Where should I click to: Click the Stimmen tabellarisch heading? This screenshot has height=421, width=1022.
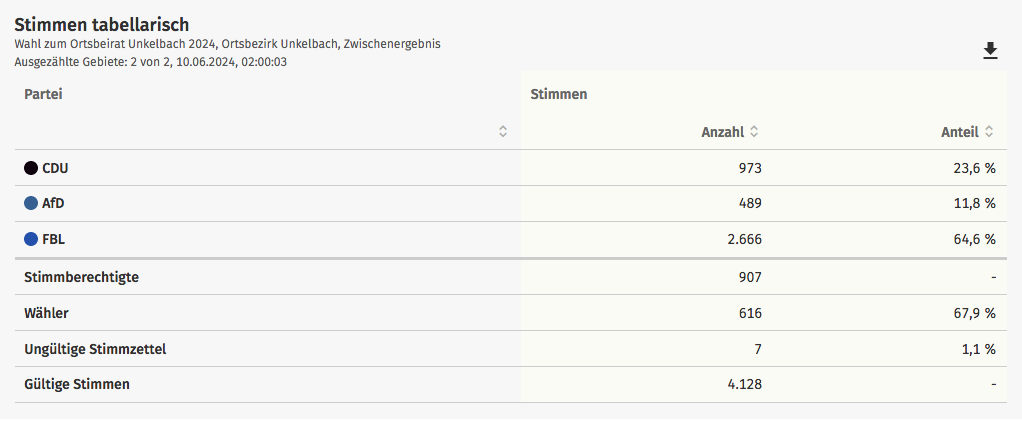(x=102, y=25)
